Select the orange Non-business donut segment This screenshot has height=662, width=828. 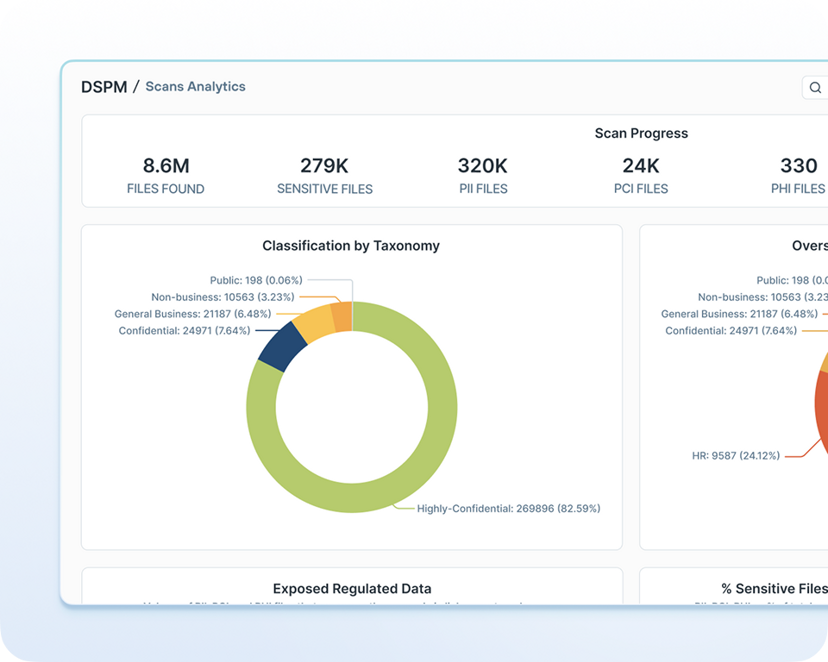coord(342,317)
